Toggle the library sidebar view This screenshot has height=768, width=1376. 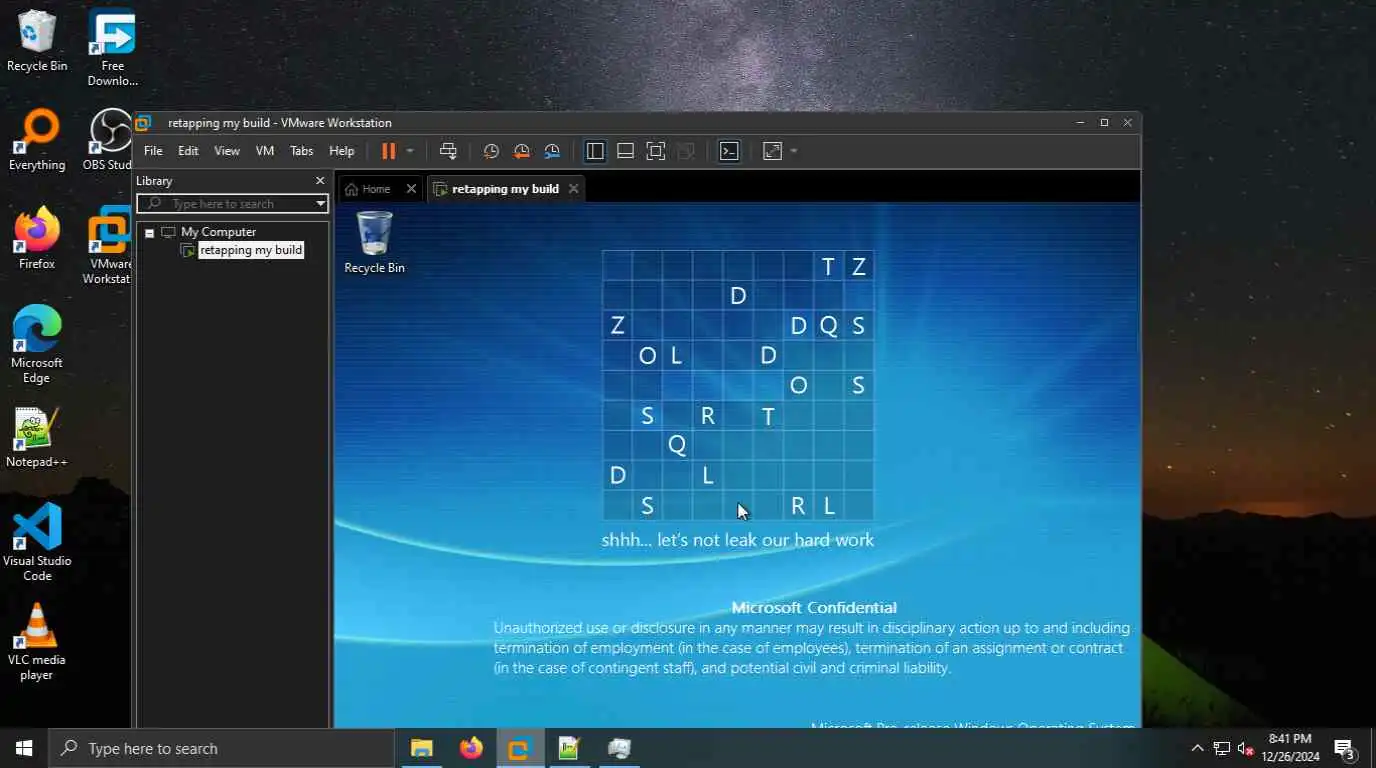pos(595,151)
